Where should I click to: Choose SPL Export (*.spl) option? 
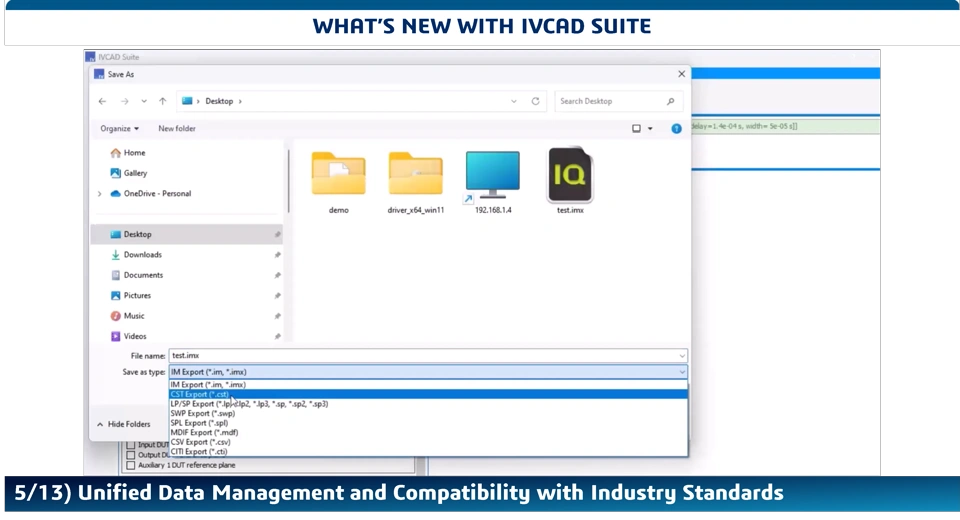click(428, 423)
